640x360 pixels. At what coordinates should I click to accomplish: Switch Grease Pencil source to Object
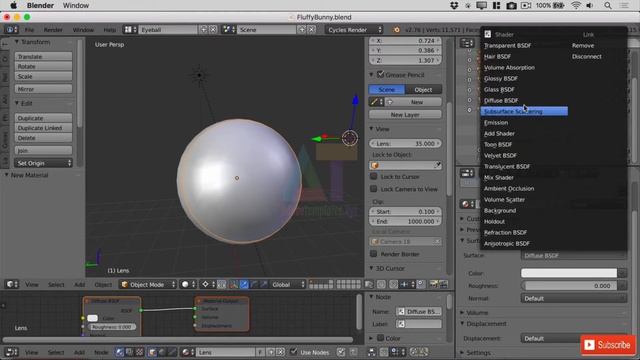(423, 89)
